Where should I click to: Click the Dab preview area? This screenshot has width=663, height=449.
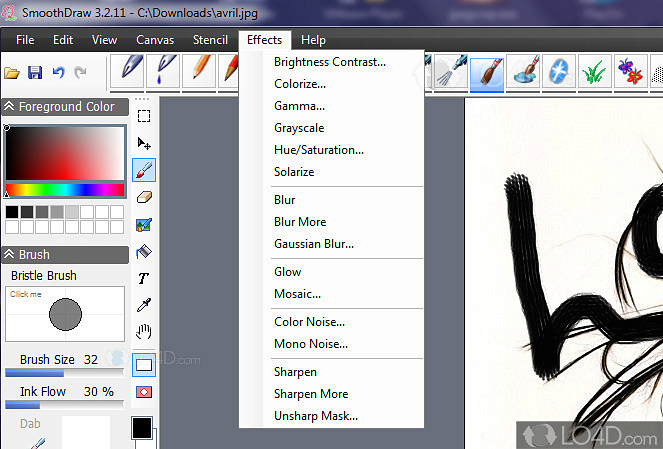pos(86,432)
